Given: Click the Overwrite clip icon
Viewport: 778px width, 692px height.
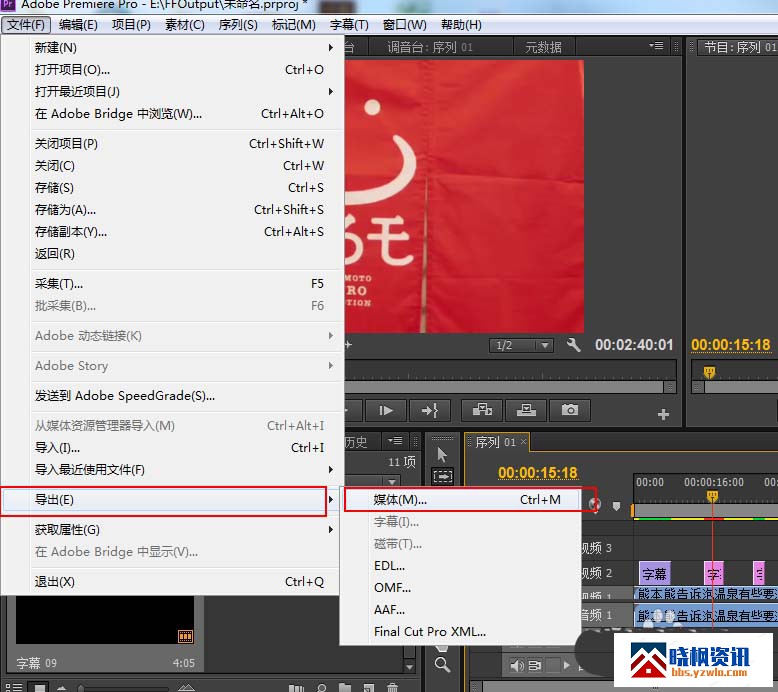Looking at the screenshot, I should (526, 410).
